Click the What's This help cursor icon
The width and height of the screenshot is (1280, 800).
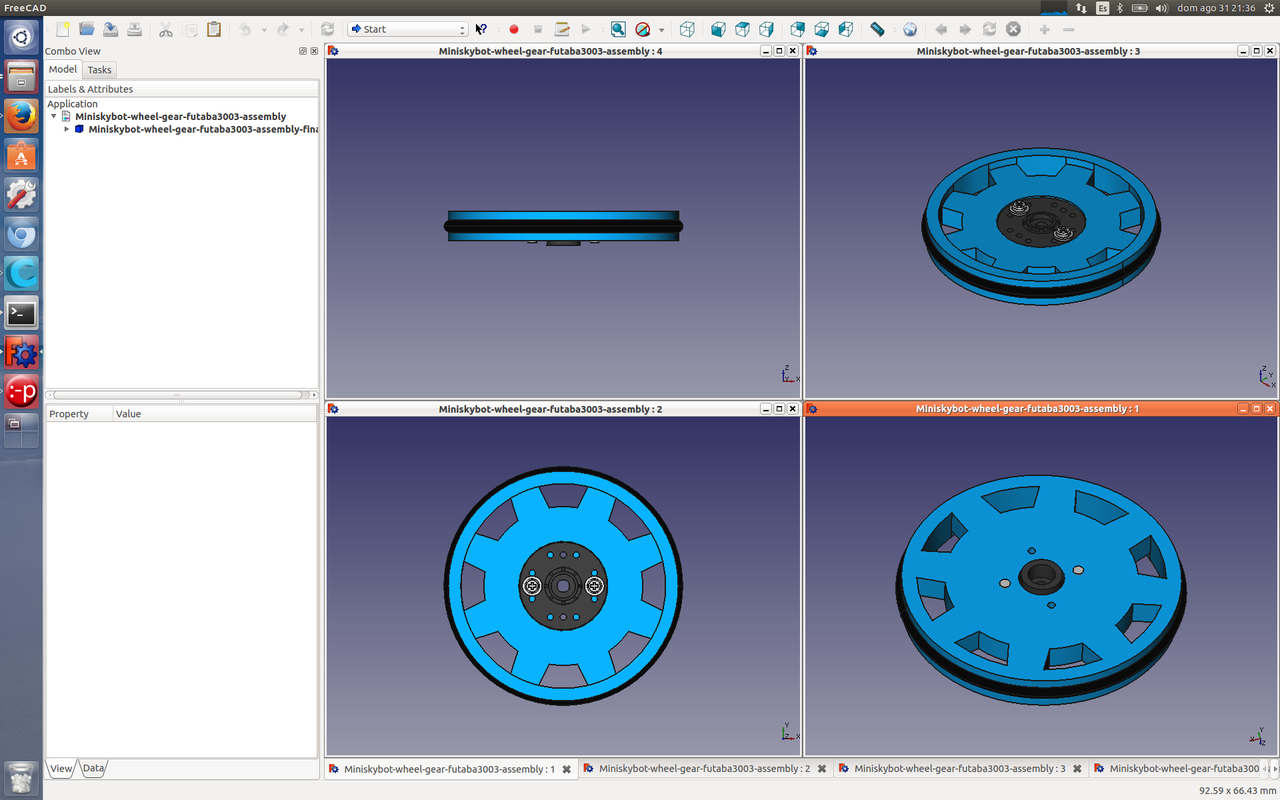pos(481,29)
